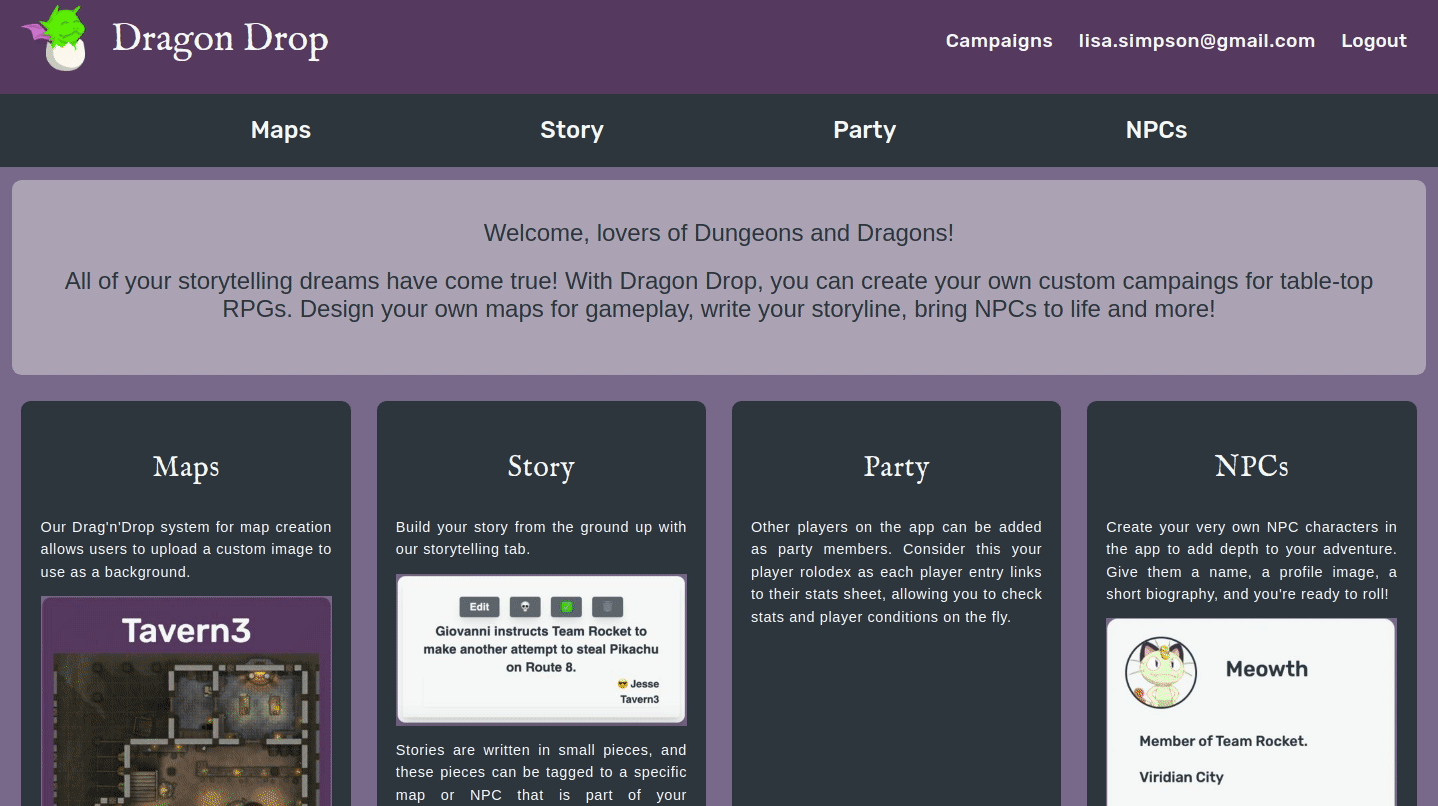Click the sunglasses emoji beside Jesse
The width and height of the screenshot is (1438, 806).
tap(622, 684)
